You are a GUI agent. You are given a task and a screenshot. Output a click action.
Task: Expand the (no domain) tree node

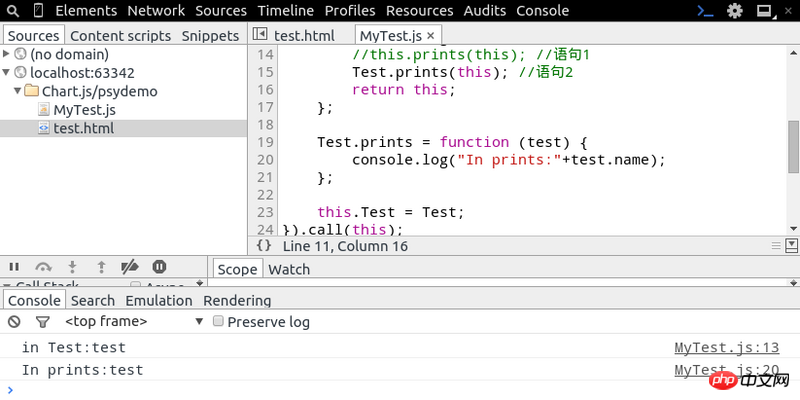point(8,54)
